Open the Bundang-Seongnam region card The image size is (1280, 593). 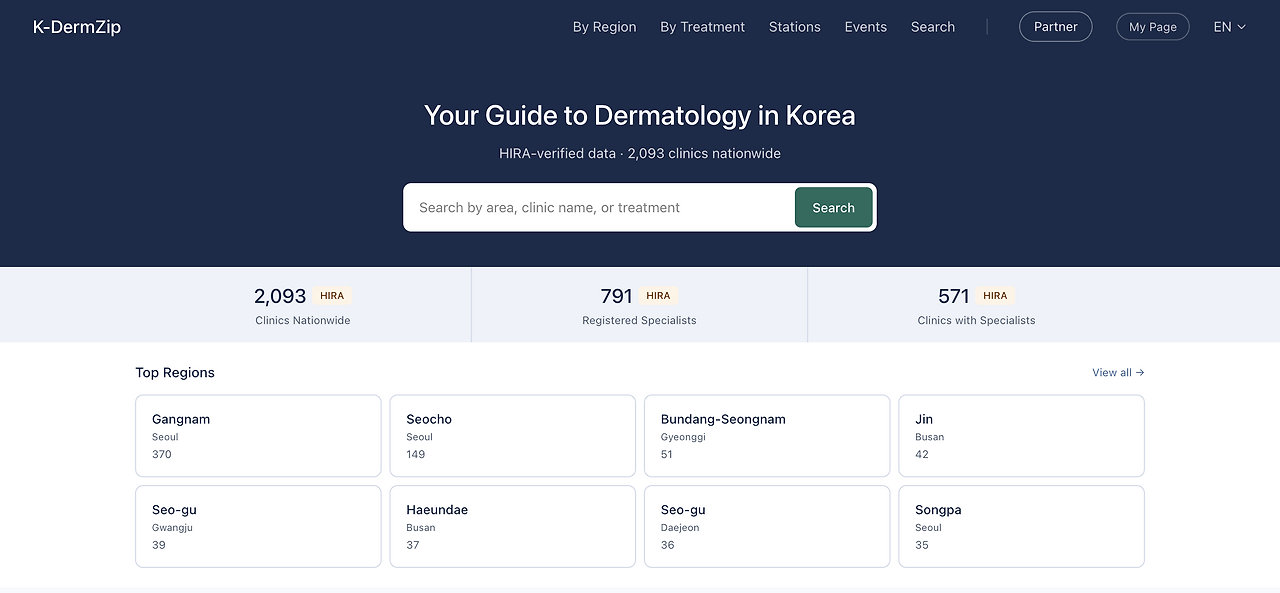(x=767, y=436)
